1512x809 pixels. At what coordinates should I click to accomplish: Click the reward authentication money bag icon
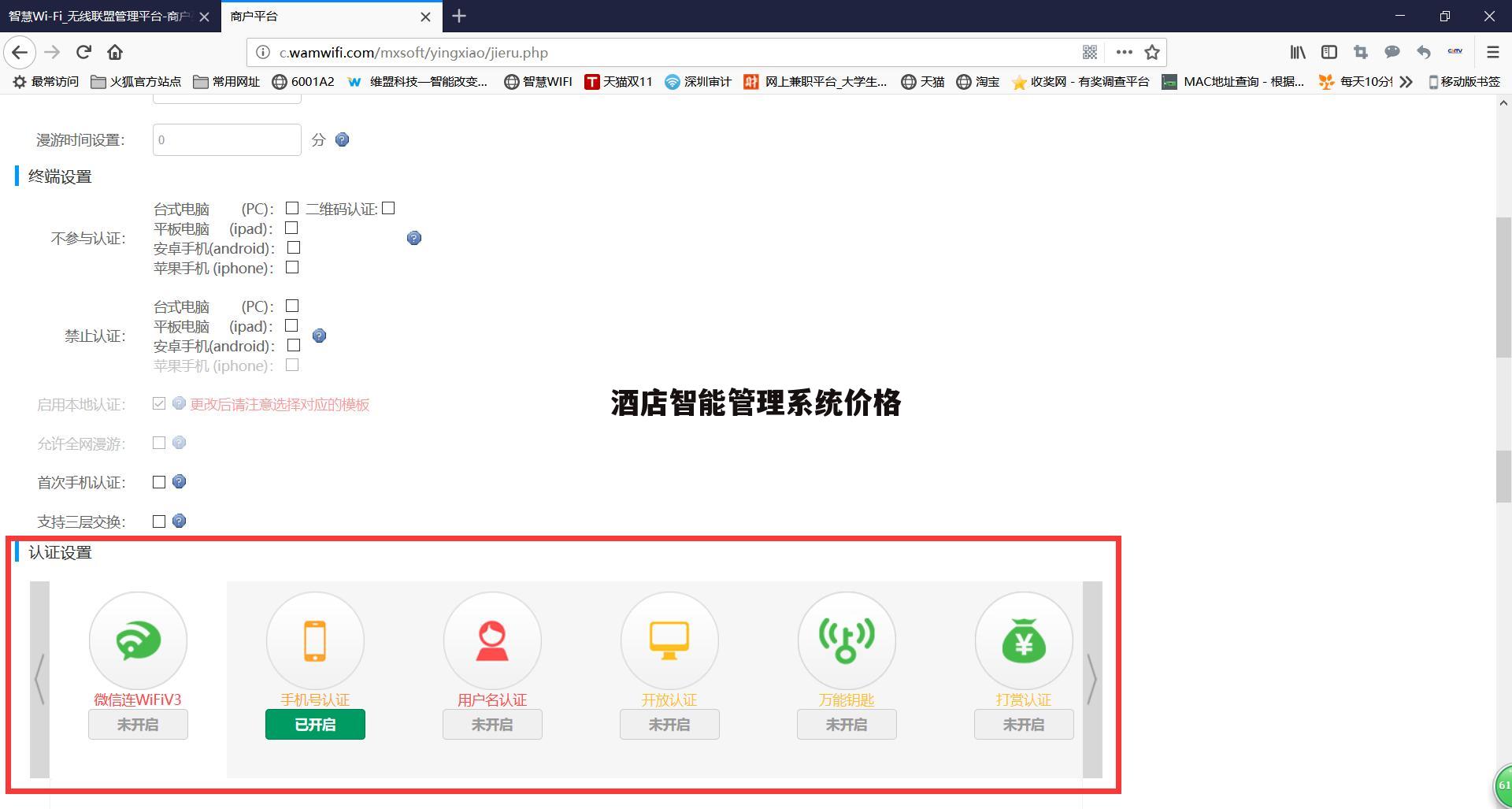click(1024, 640)
